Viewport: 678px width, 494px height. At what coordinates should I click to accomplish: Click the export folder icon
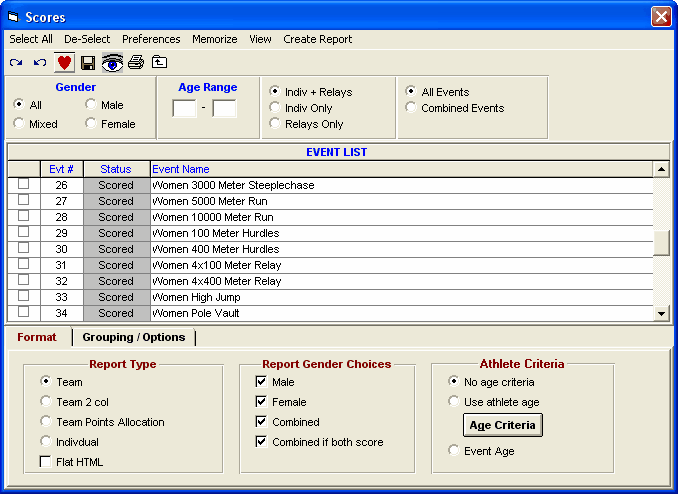pos(159,62)
